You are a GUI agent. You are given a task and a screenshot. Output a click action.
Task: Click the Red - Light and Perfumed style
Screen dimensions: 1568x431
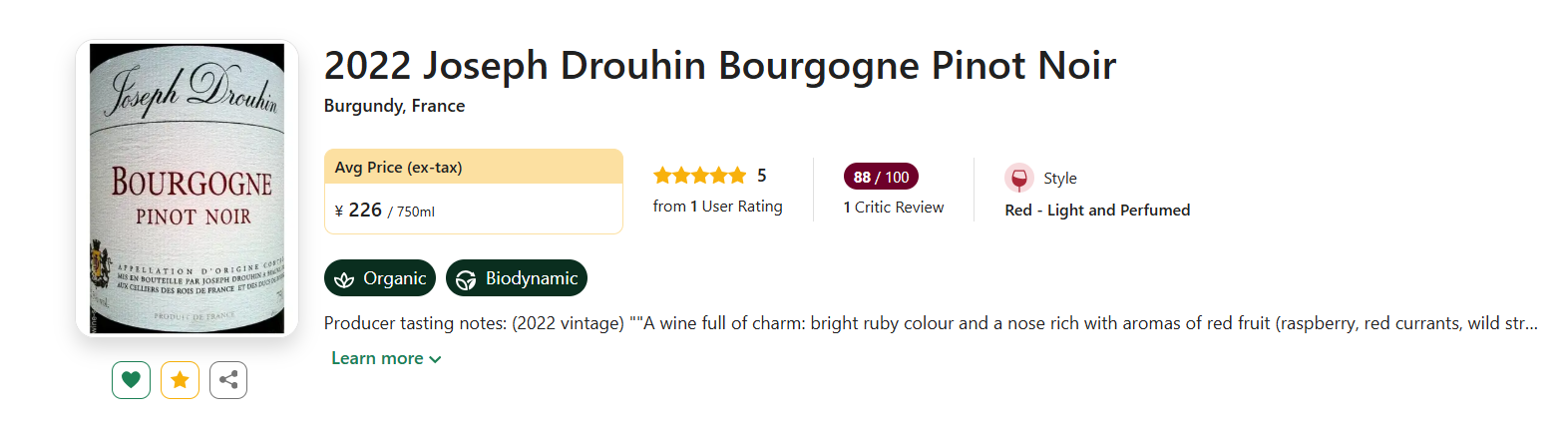1097,210
